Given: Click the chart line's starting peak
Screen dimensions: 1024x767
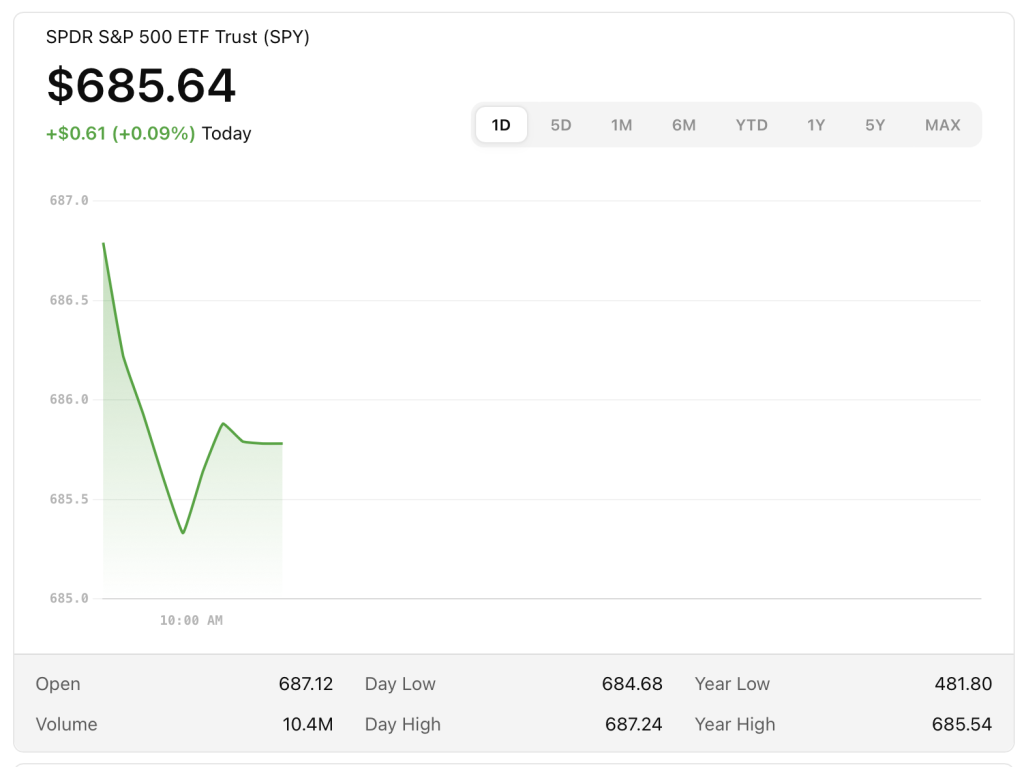Looking at the screenshot, I should [x=103, y=243].
